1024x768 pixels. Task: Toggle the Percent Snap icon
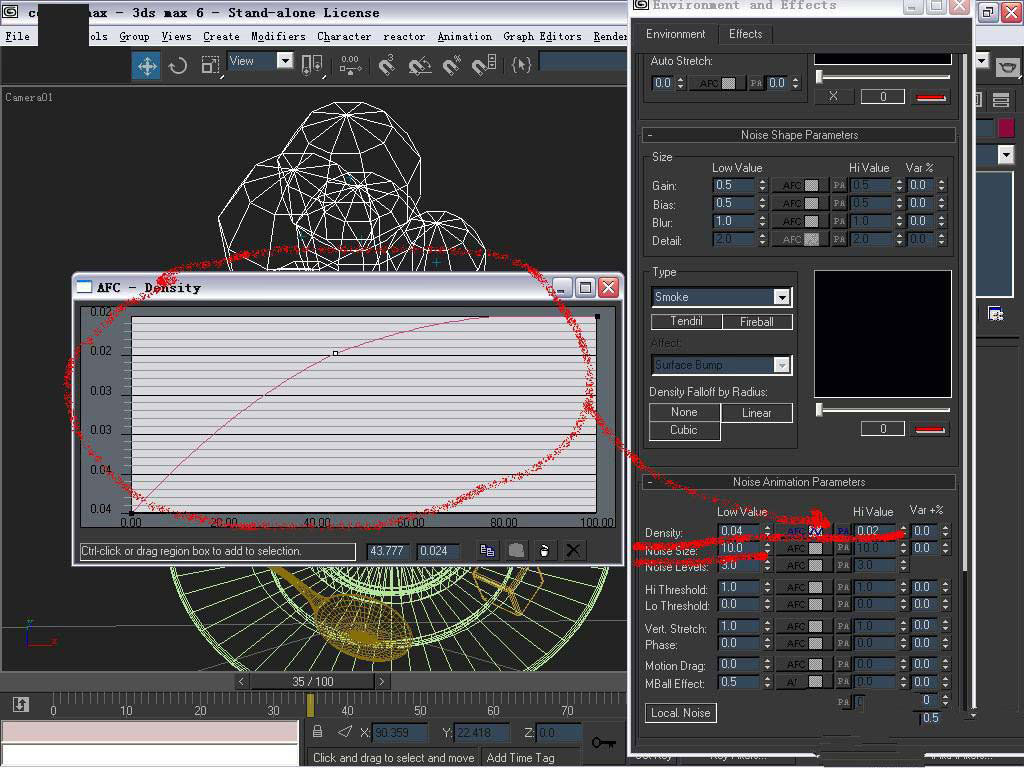452,65
